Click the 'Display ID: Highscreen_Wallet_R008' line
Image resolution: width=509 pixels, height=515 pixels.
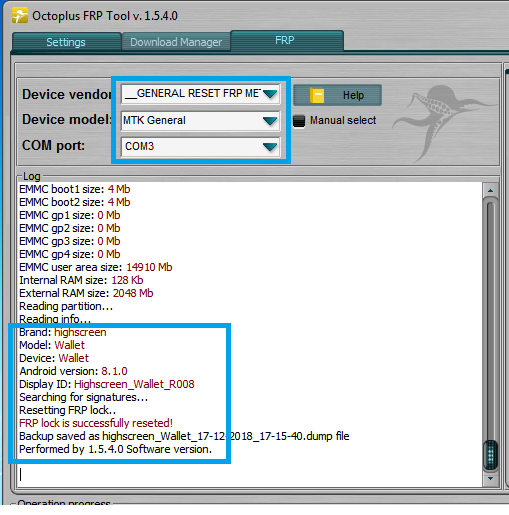click(107, 384)
